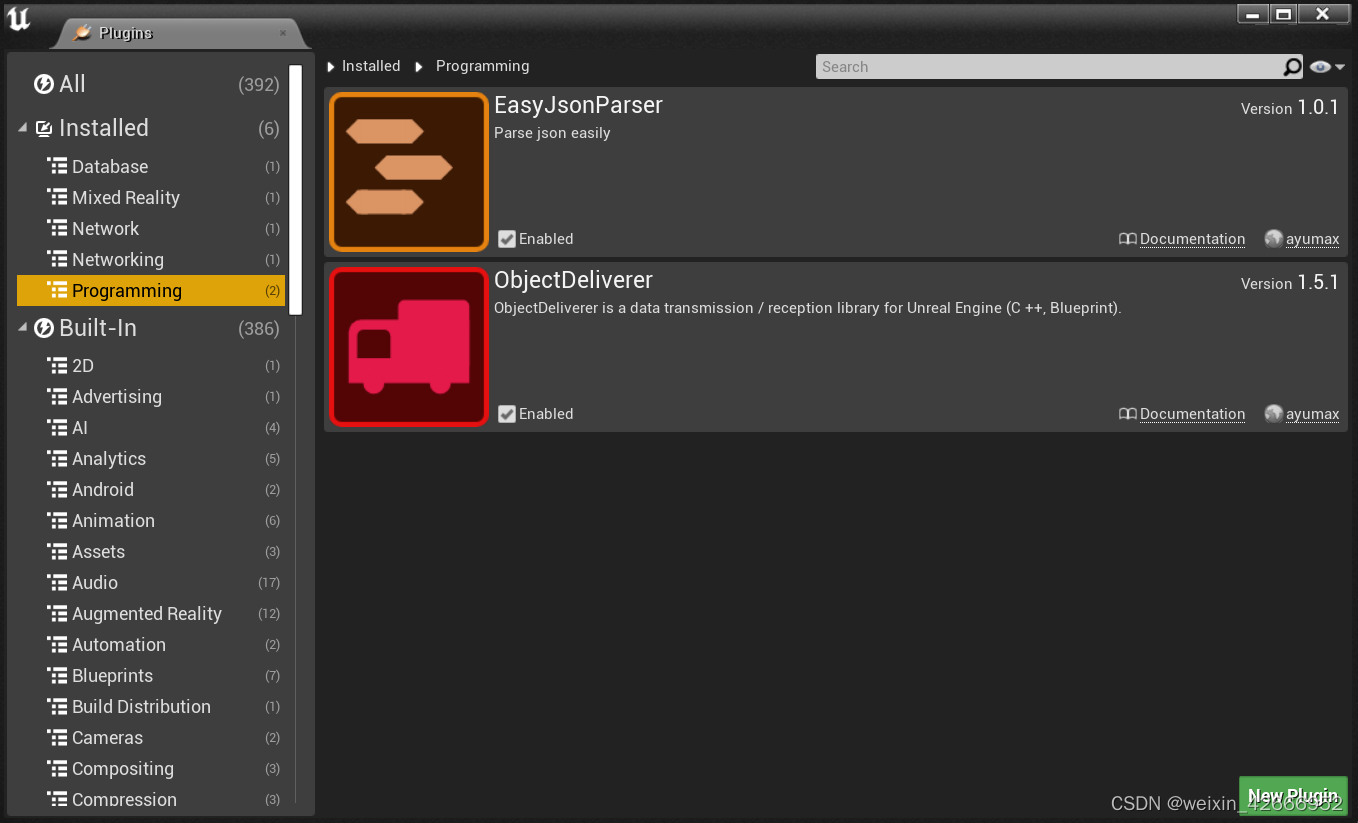This screenshot has height=823, width=1358.
Task: Uncheck Enabled for ObjectDeliverer
Action: click(x=507, y=413)
